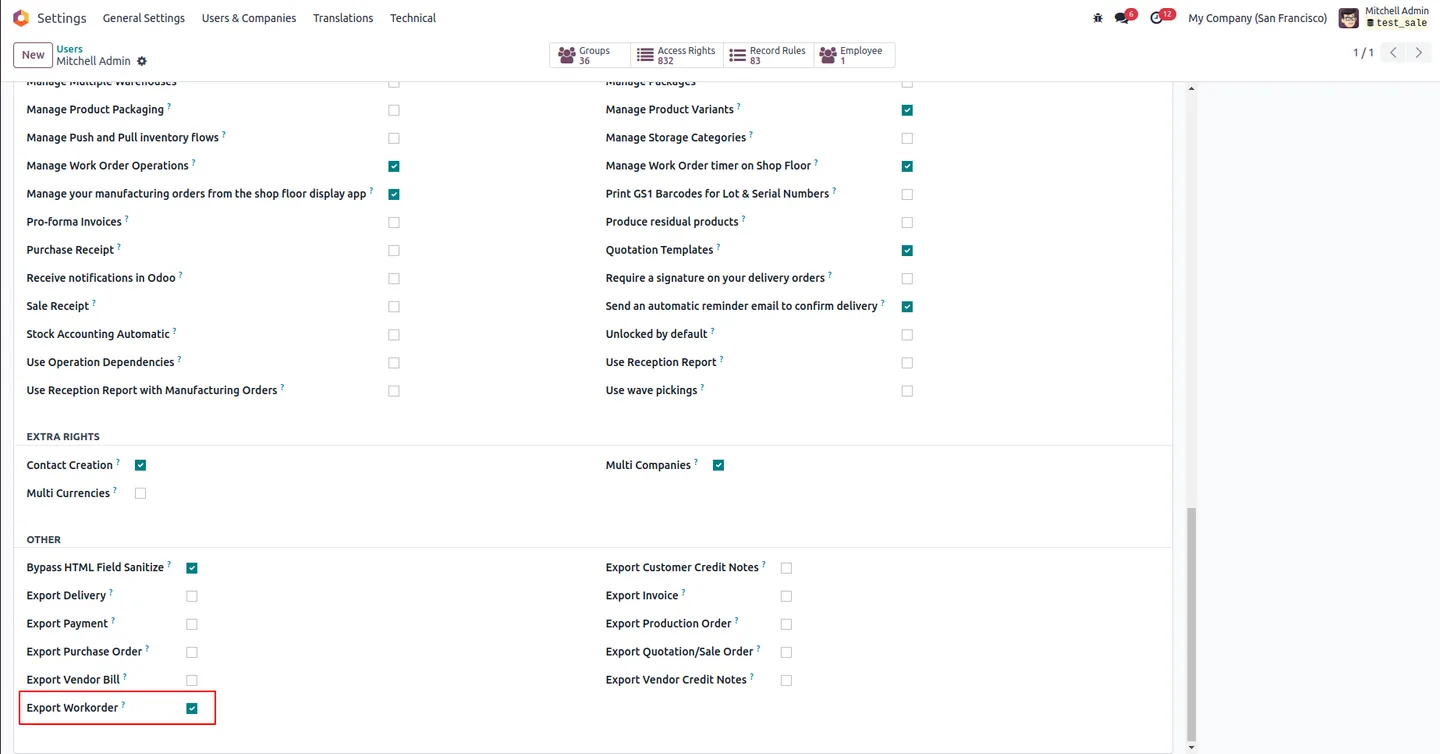Open the Record Rules stat button
1440x754 pixels.
[x=768, y=55]
